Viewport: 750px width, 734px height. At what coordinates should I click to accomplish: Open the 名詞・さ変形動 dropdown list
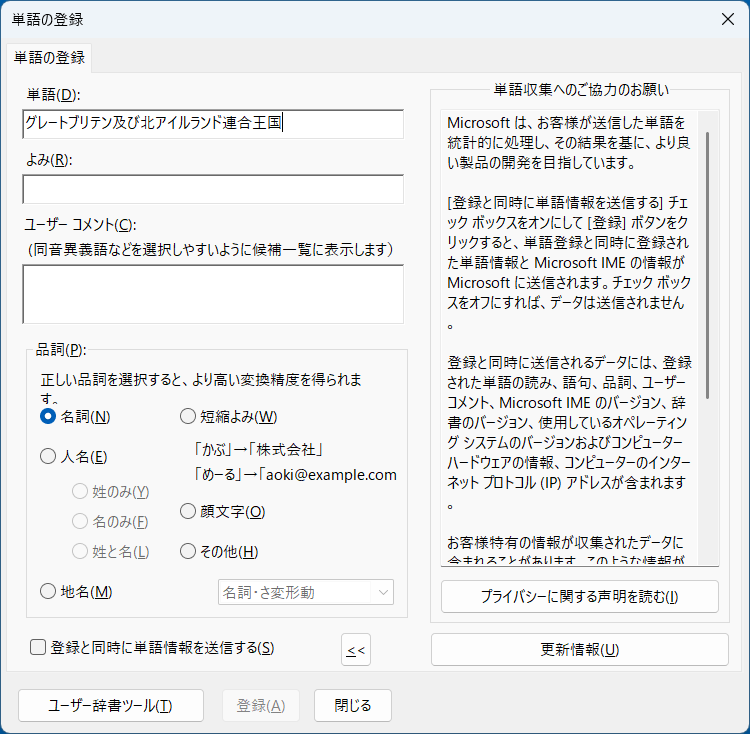pos(305,592)
